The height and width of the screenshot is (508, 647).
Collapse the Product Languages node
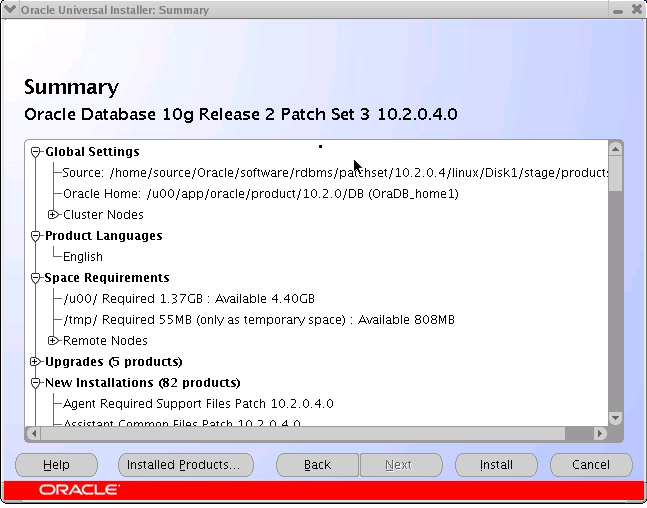click(35, 236)
